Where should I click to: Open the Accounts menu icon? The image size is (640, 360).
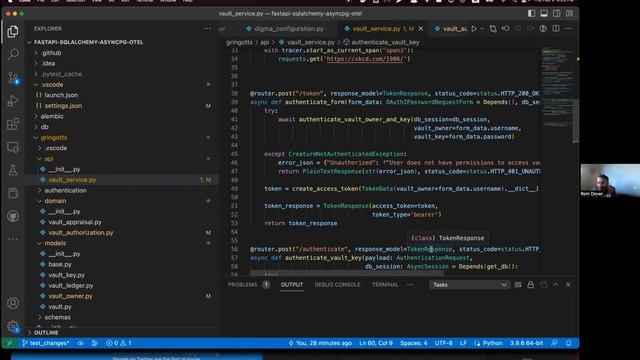13,303
